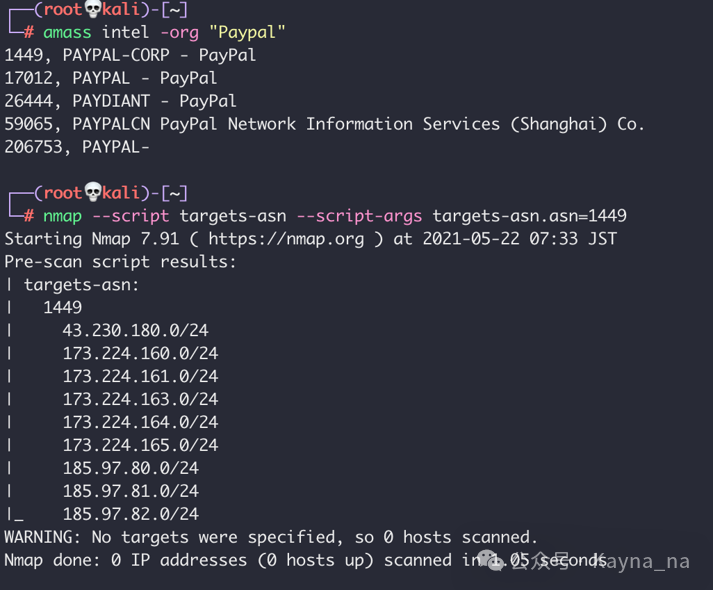
Task: Select the 43.230.180.0/24 network range
Action: pos(136,330)
